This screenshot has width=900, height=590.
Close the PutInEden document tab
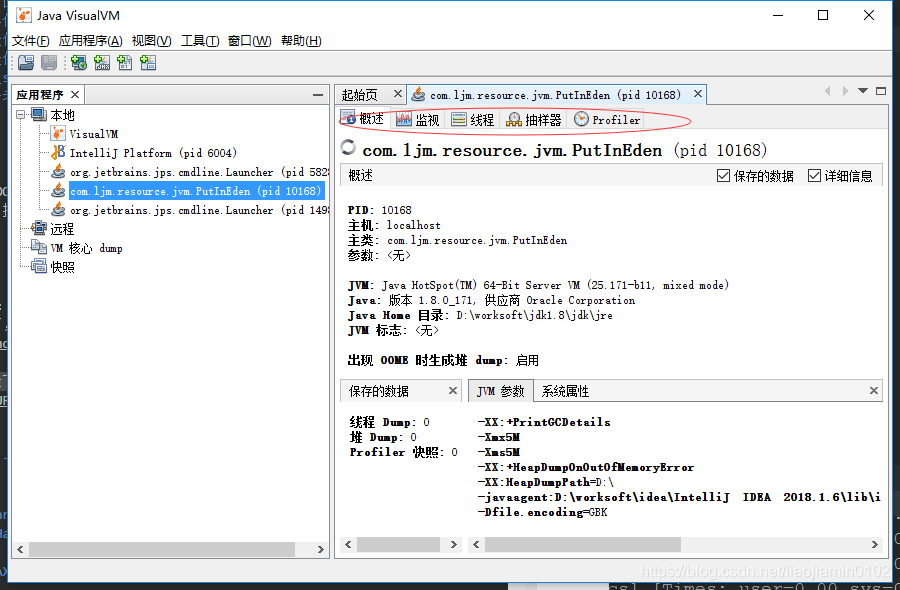pyautogui.click(x=697, y=94)
